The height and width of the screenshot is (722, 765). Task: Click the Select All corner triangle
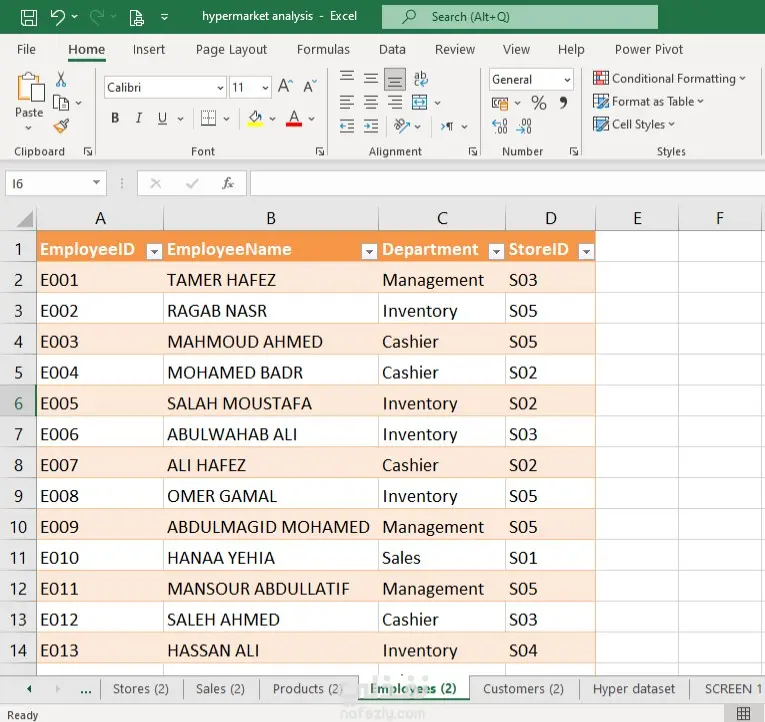point(25,220)
